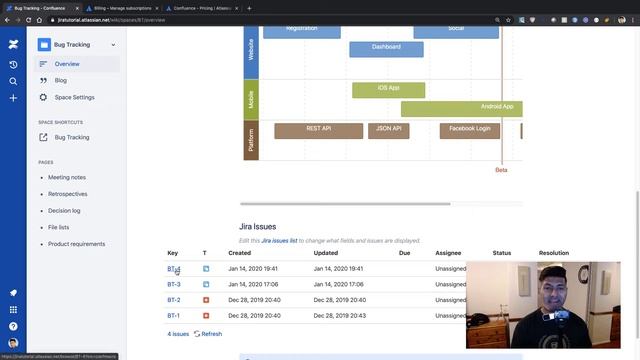Open the notifications megaphone icon
The image size is (640, 360).
(x=13, y=293)
